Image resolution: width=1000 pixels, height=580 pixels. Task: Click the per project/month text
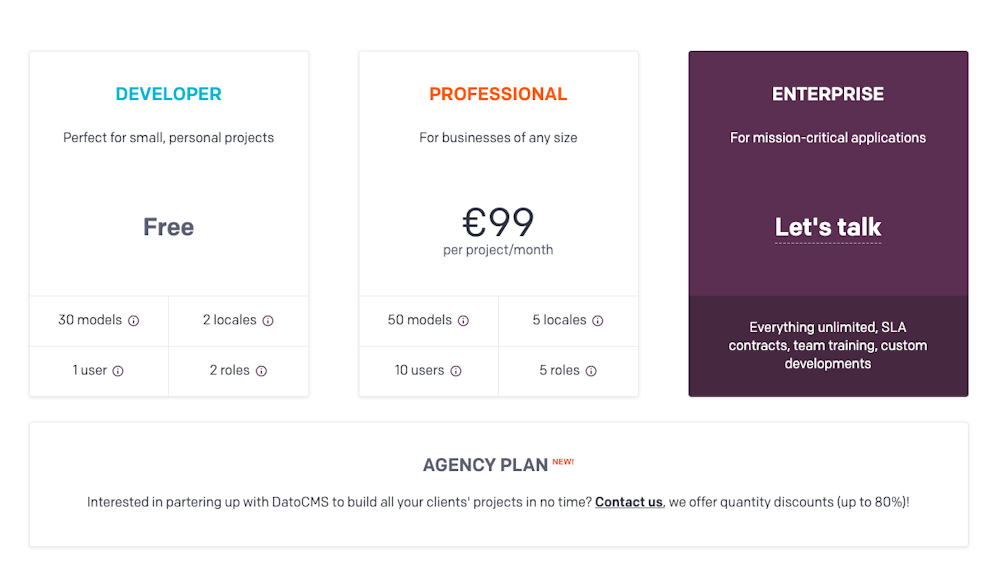click(498, 250)
